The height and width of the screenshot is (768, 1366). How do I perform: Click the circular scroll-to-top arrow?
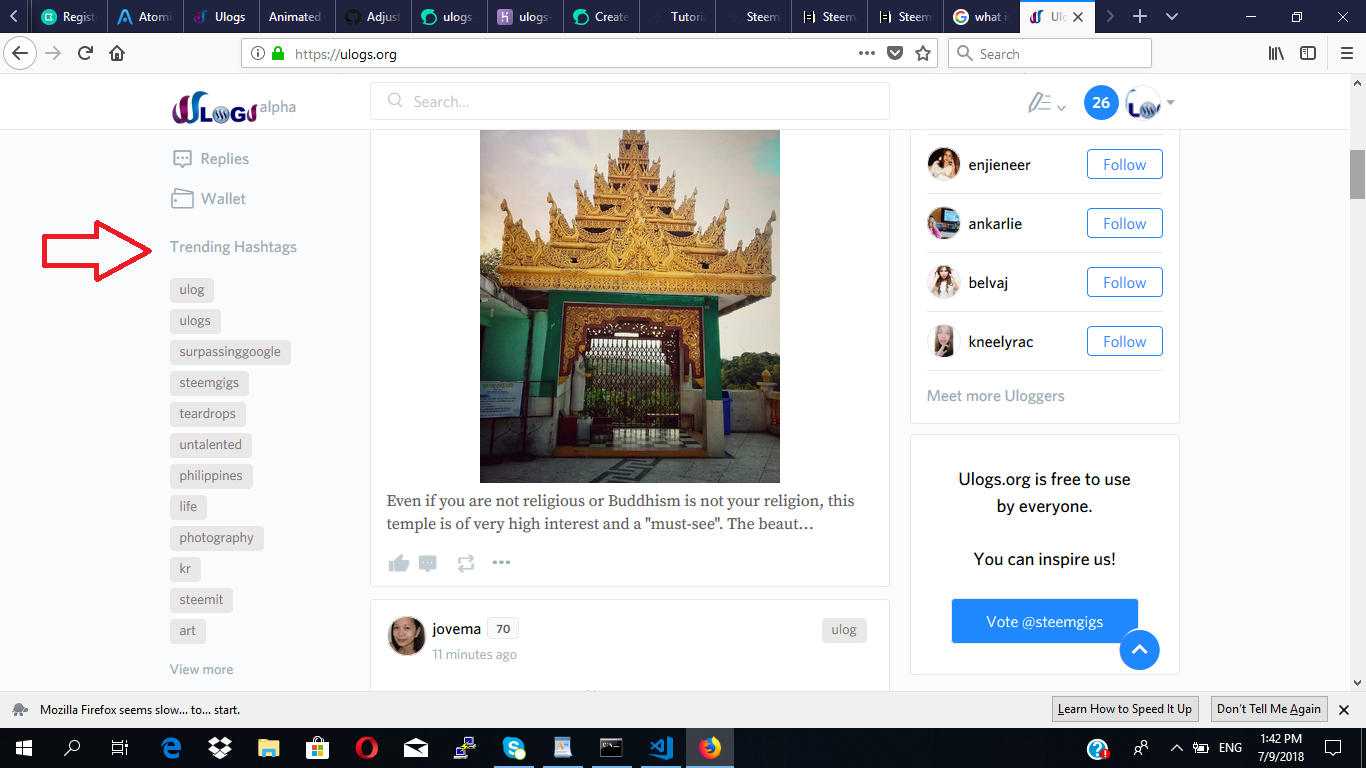[1139, 650]
